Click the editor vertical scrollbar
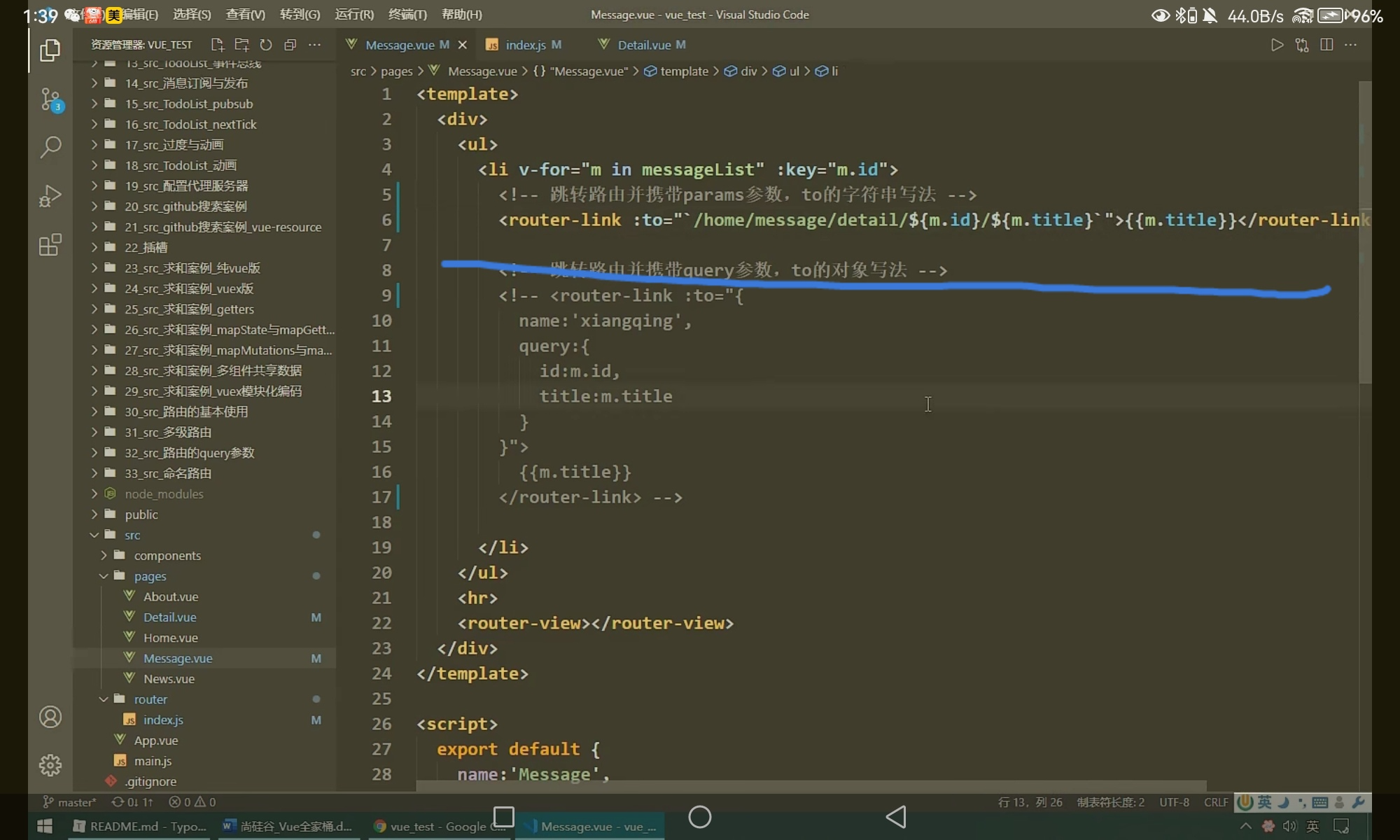The image size is (1400, 840). [x=1364, y=231]
